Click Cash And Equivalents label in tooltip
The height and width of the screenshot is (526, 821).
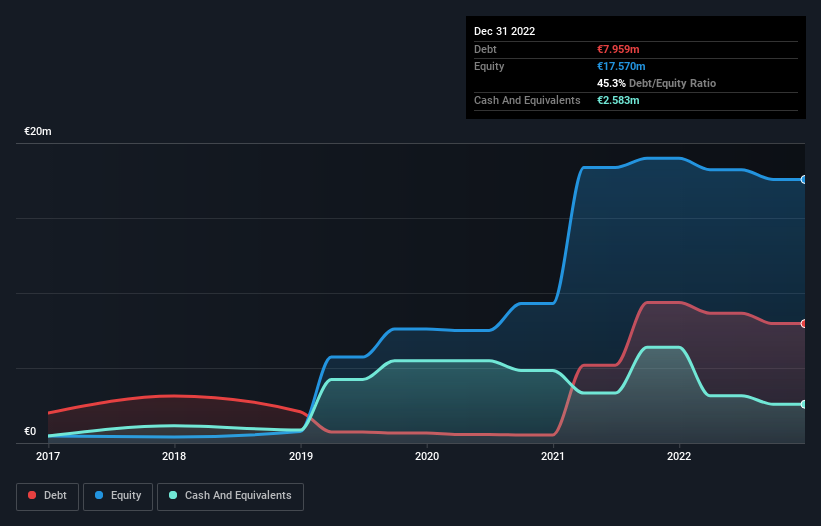click(527, 100)
